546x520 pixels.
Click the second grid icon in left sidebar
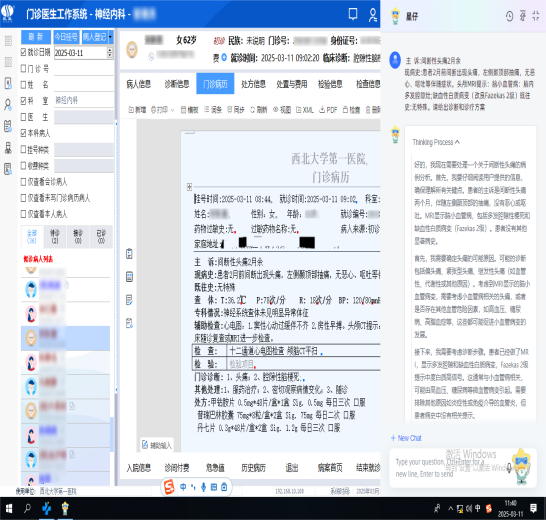click(8, 62)
